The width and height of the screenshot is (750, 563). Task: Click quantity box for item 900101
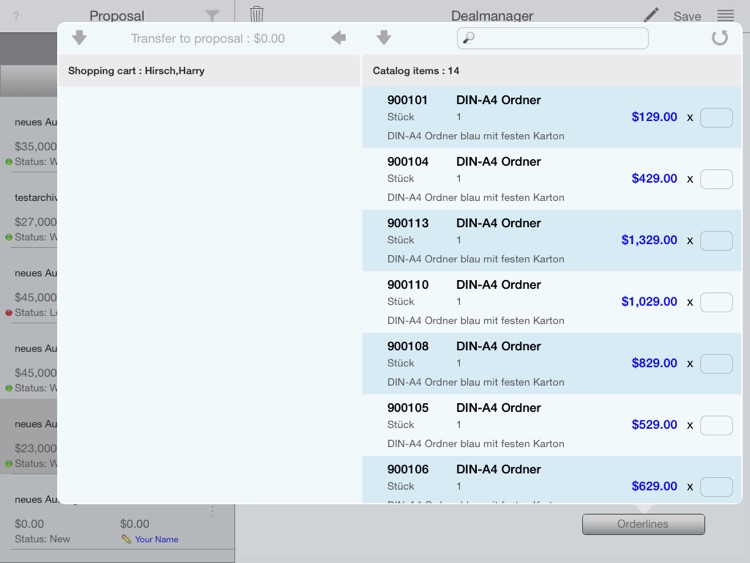click(x=716, y=117)
